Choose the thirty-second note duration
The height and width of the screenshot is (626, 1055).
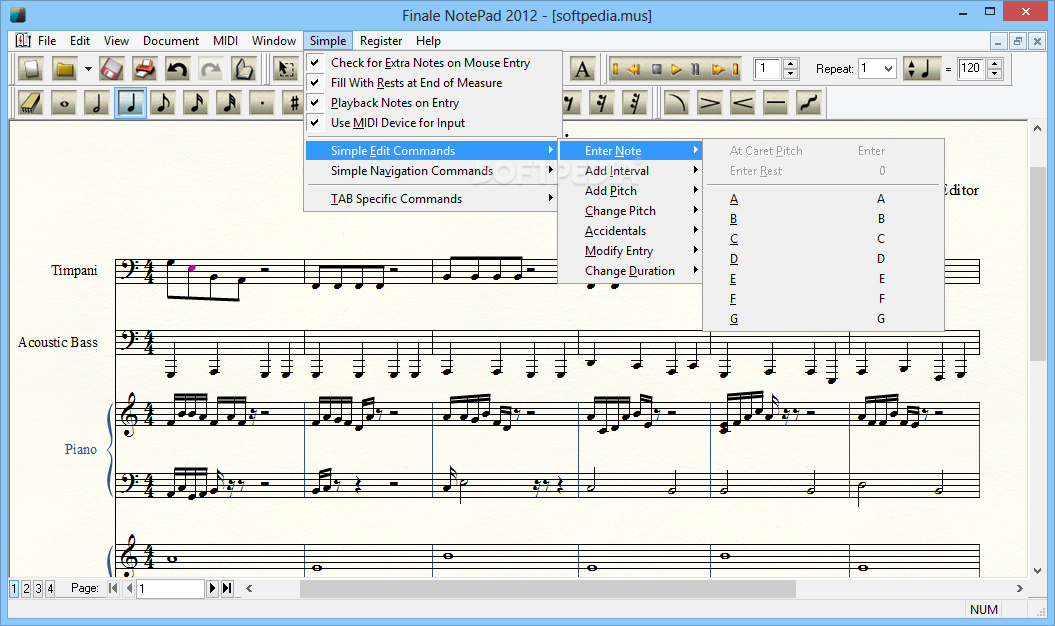click(x=229, y=103)
